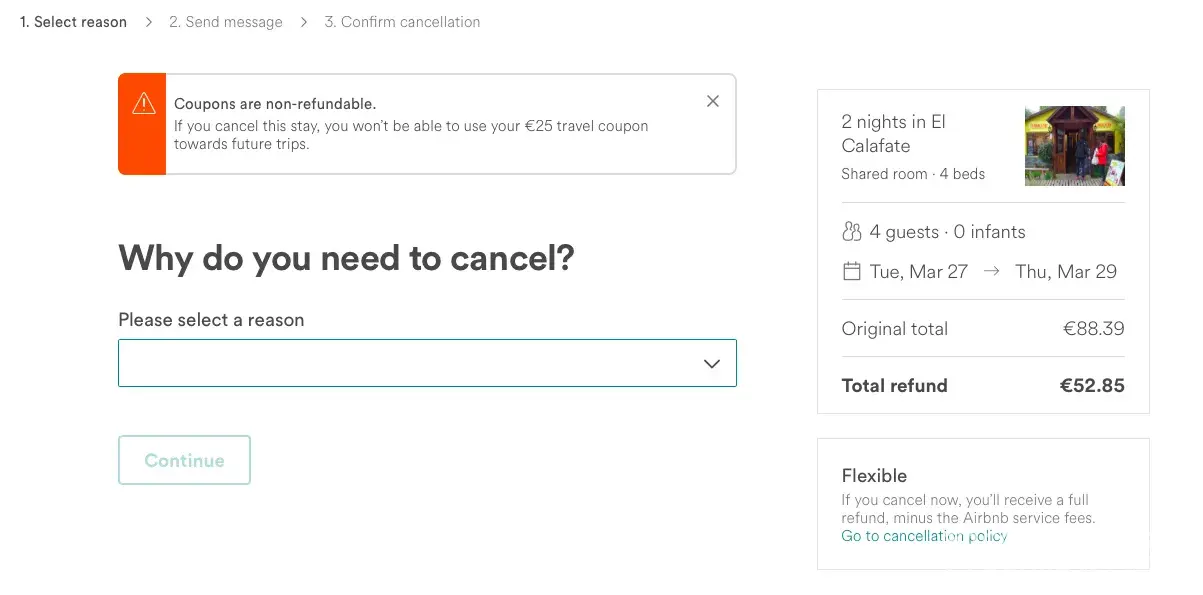This screenshot has width=1203, height=595.
Task: Click the arrow icon between the two dates
Action: [x=991, y=271]
